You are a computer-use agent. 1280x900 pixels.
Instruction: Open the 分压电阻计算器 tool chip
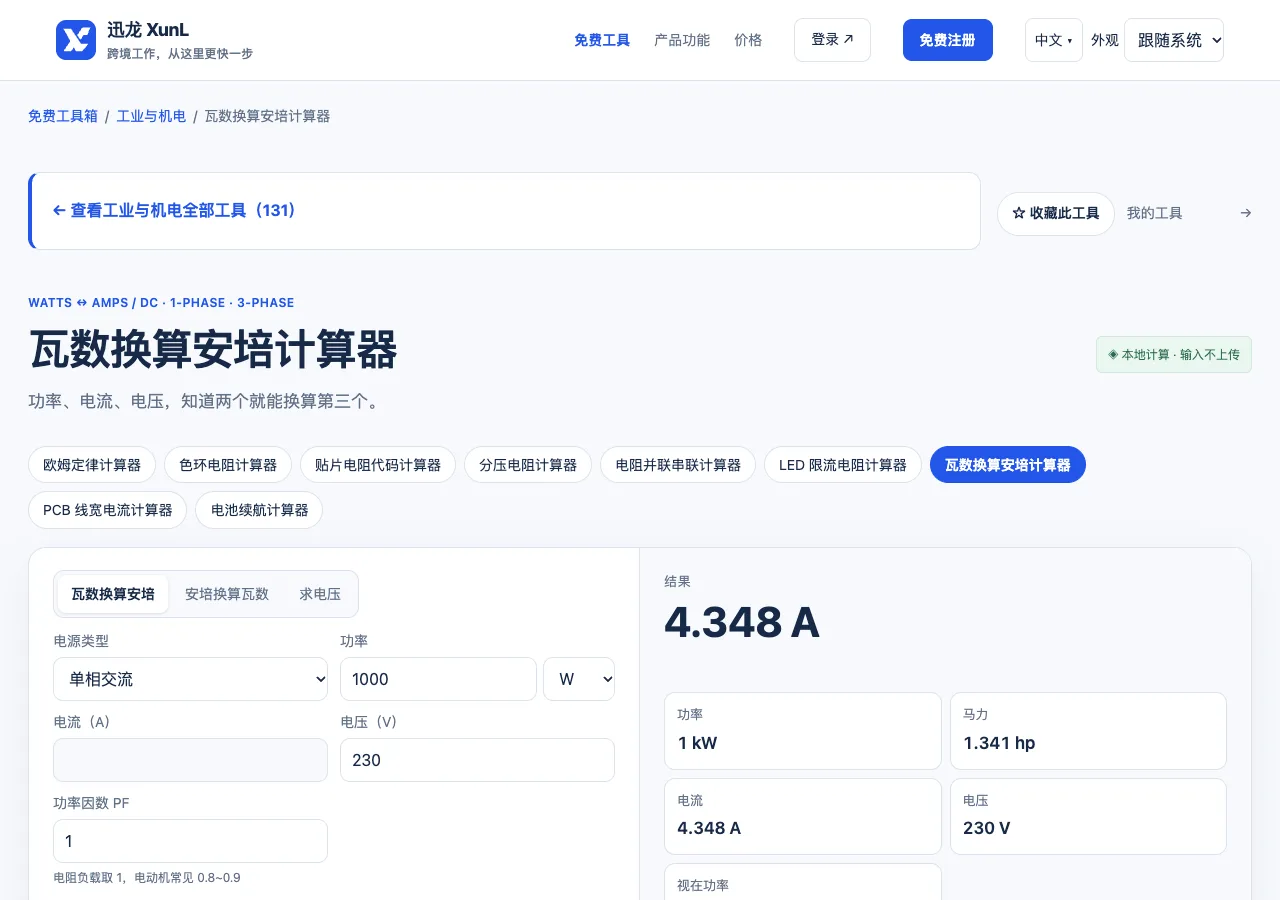pos(528,465)
